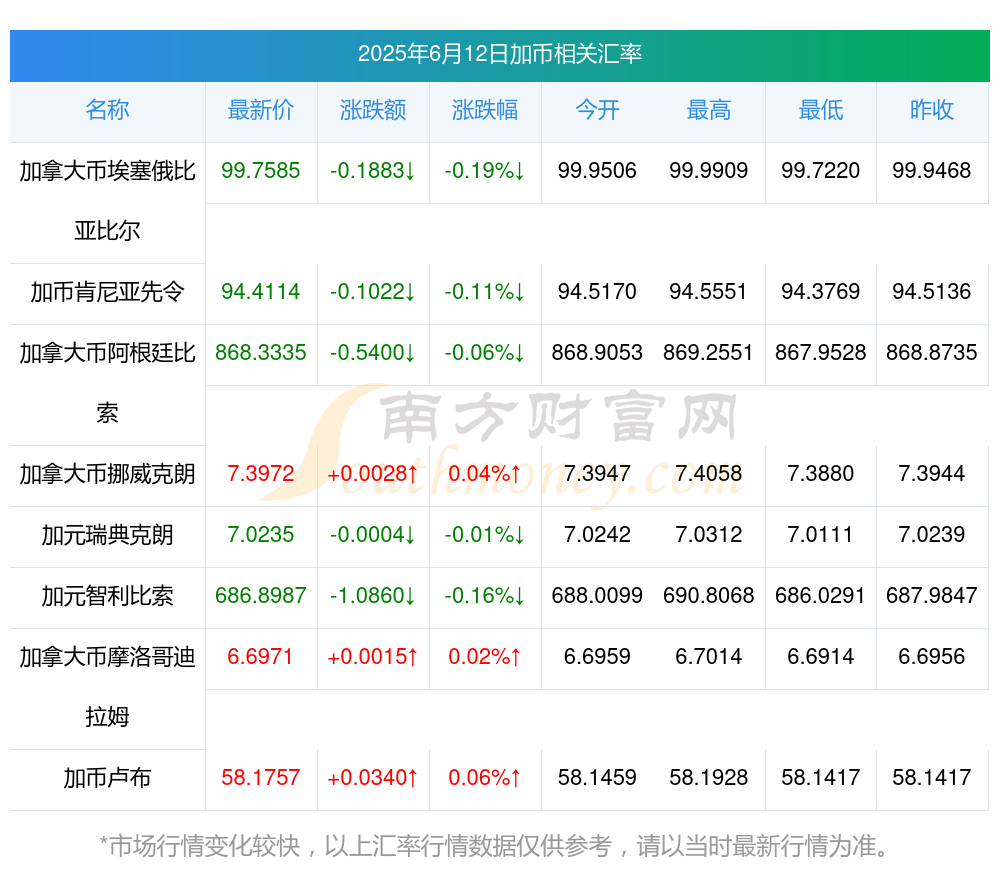Click the footer disclaimer starting *市场行情变化较快
Viewport: 1000px width, 877px height.
point(494,846)
